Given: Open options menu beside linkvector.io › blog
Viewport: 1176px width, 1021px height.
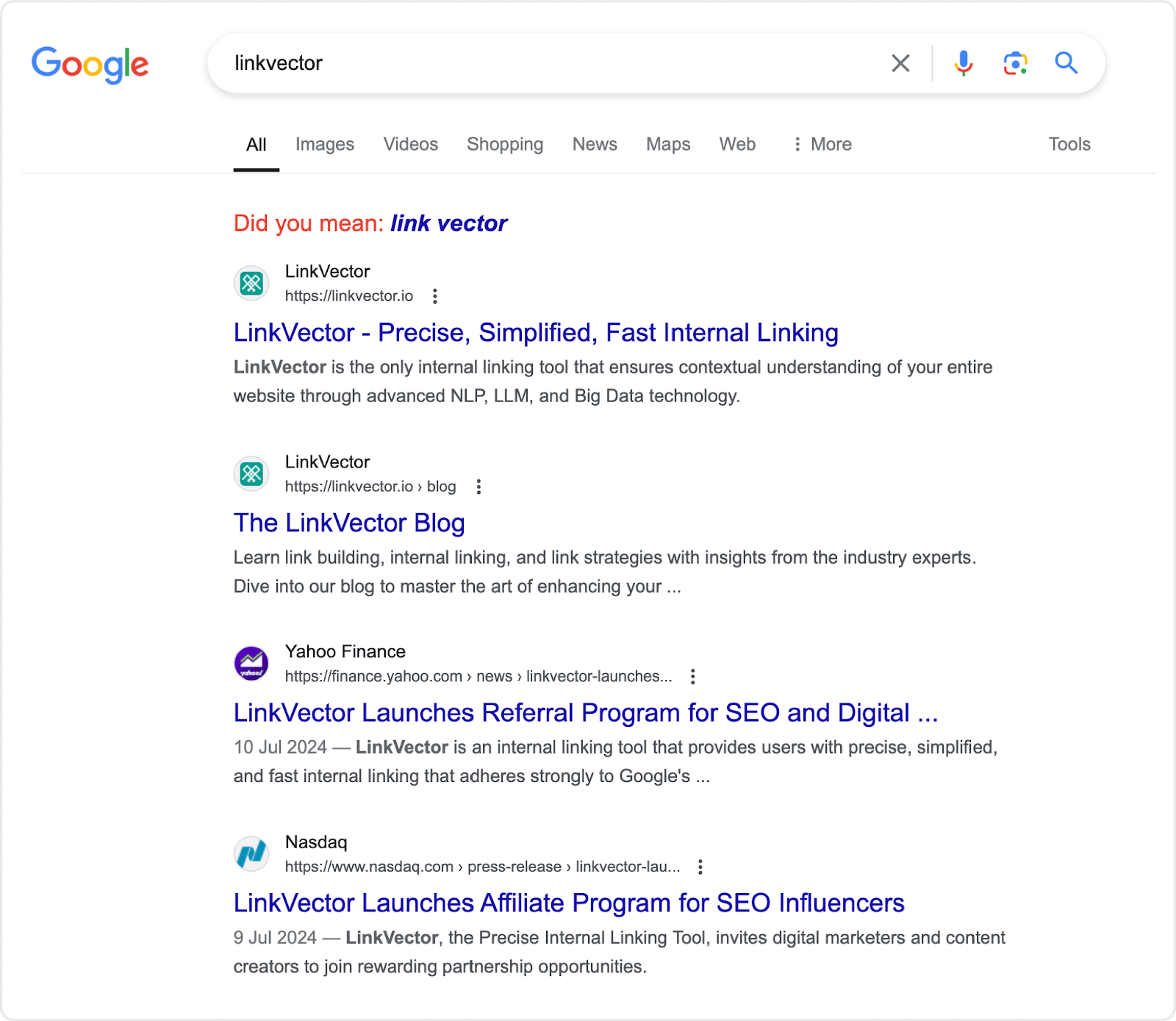Looking at the screenshot, I should pyautogui.click(x=478, y=487).
